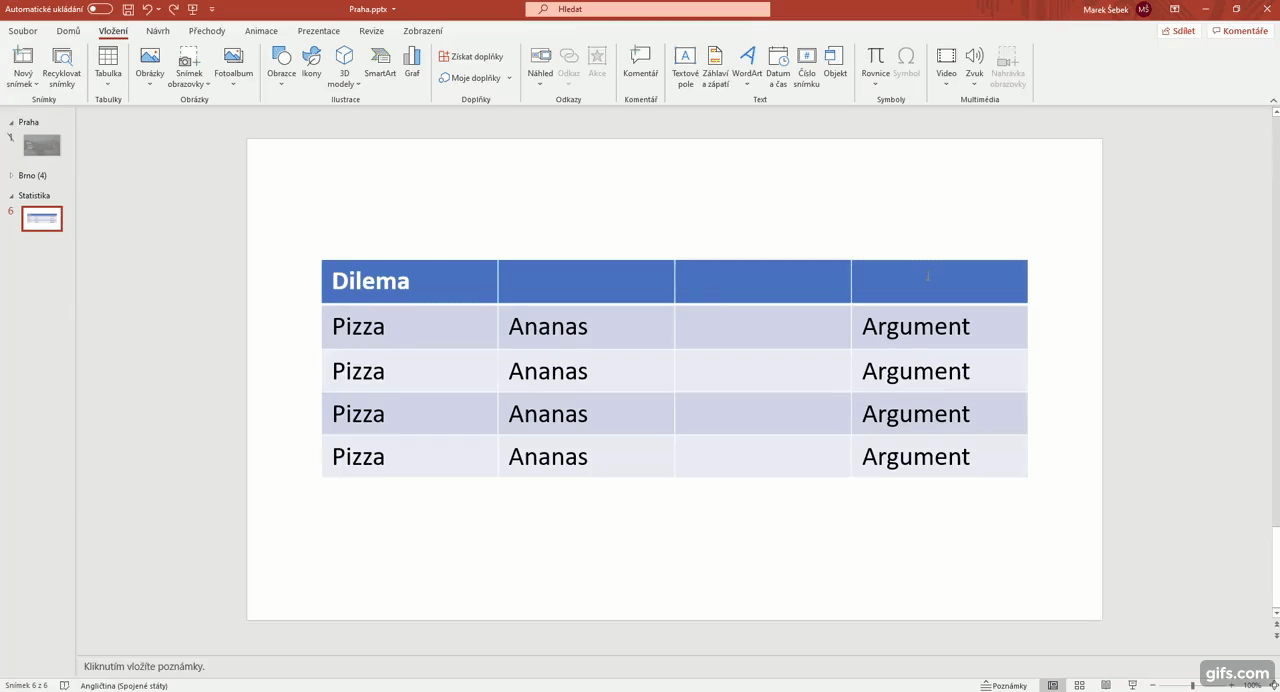Screen dimensions: 1280x692
Task: Switch to the Animace tab
Action: click(x=261, y=31)
